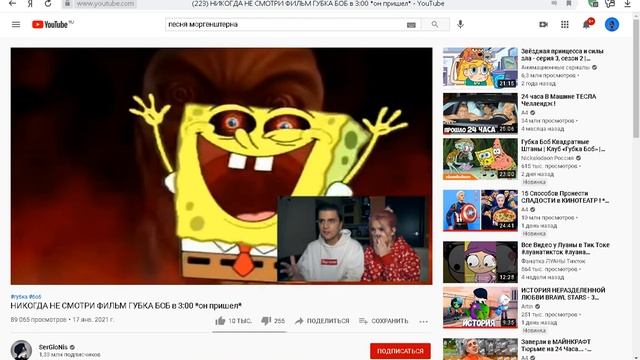The width and height of the screenshot is (640, 360).
Task: Click the red ПОДПИСАТЬСЯ subscribe button
Action: point(400,351)
